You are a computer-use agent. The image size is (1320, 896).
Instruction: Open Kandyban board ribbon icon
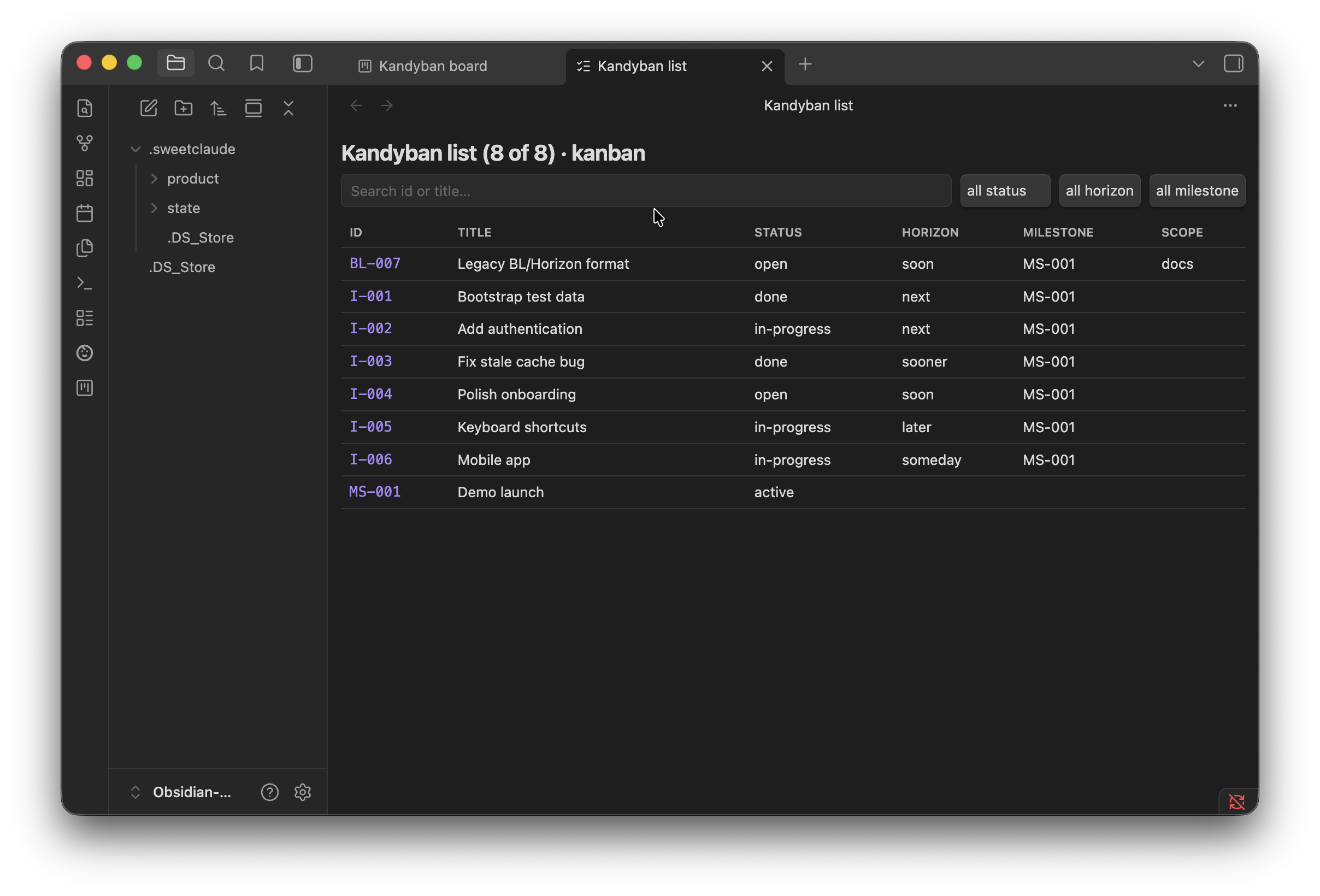click(85, 388)
